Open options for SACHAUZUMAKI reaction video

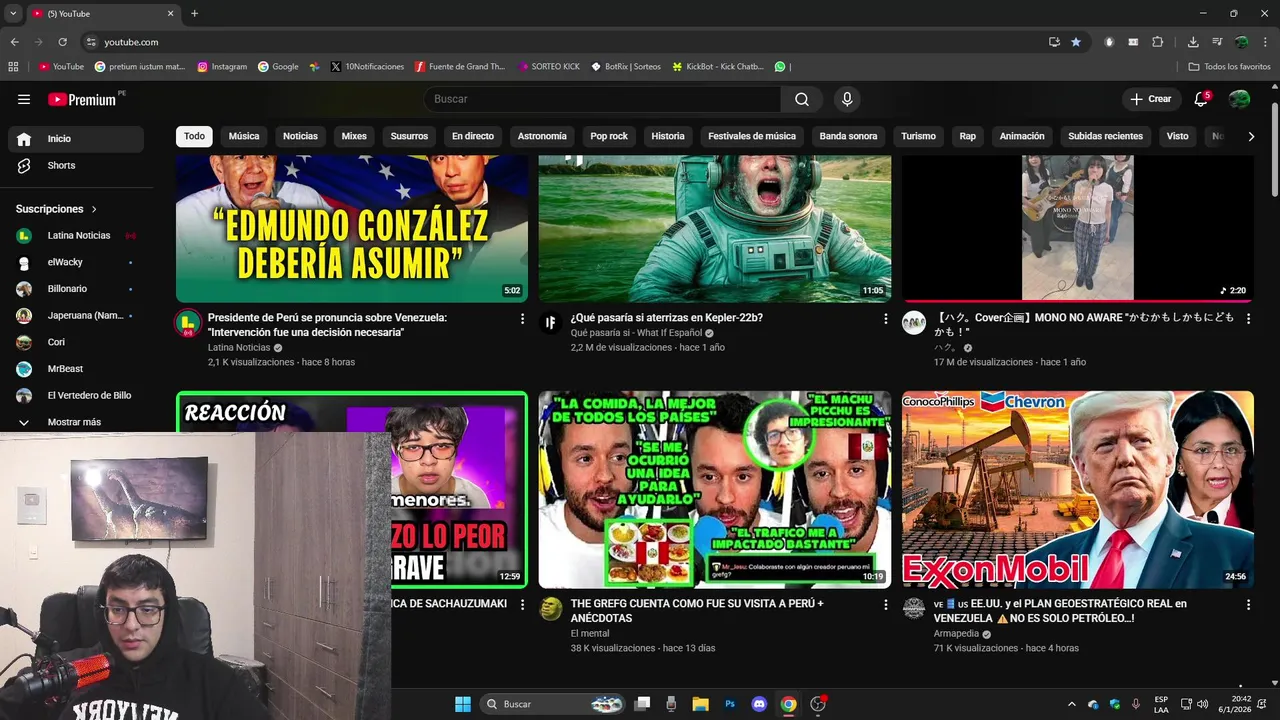click(522, 605)
